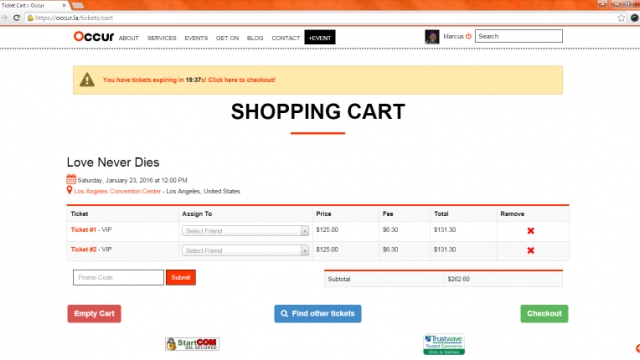The width and height of the screenshot is (640, 360).
Task: Click the Occur logo
Action: (93, 36)
